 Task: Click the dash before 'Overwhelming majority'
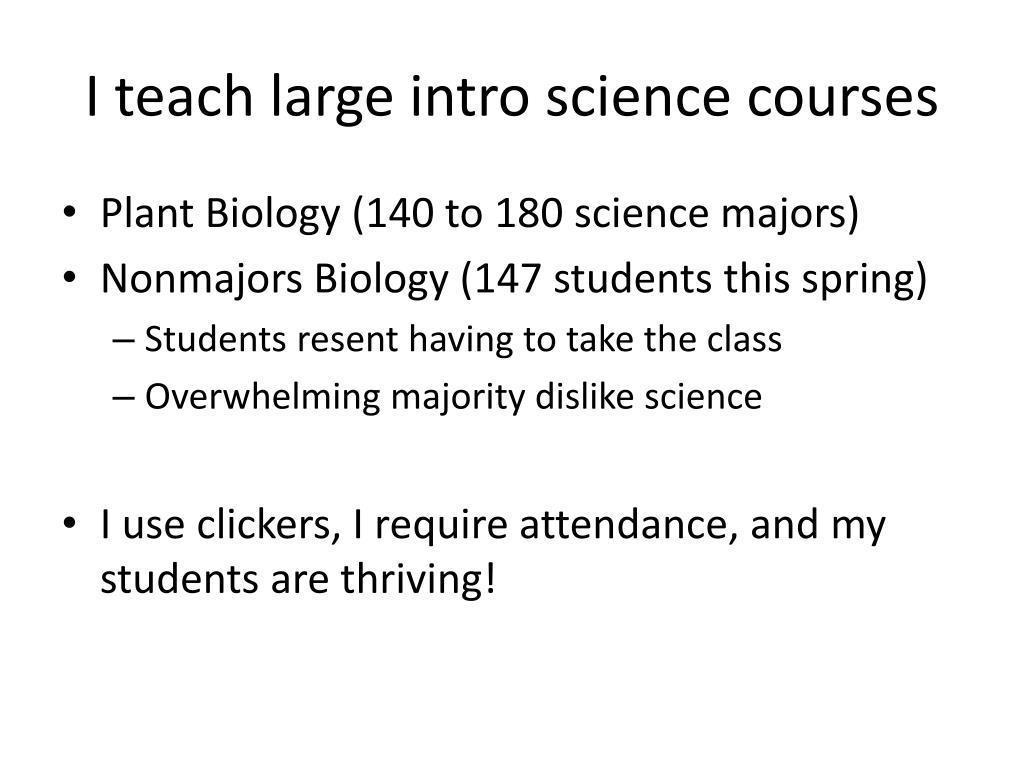pos(123,398)
